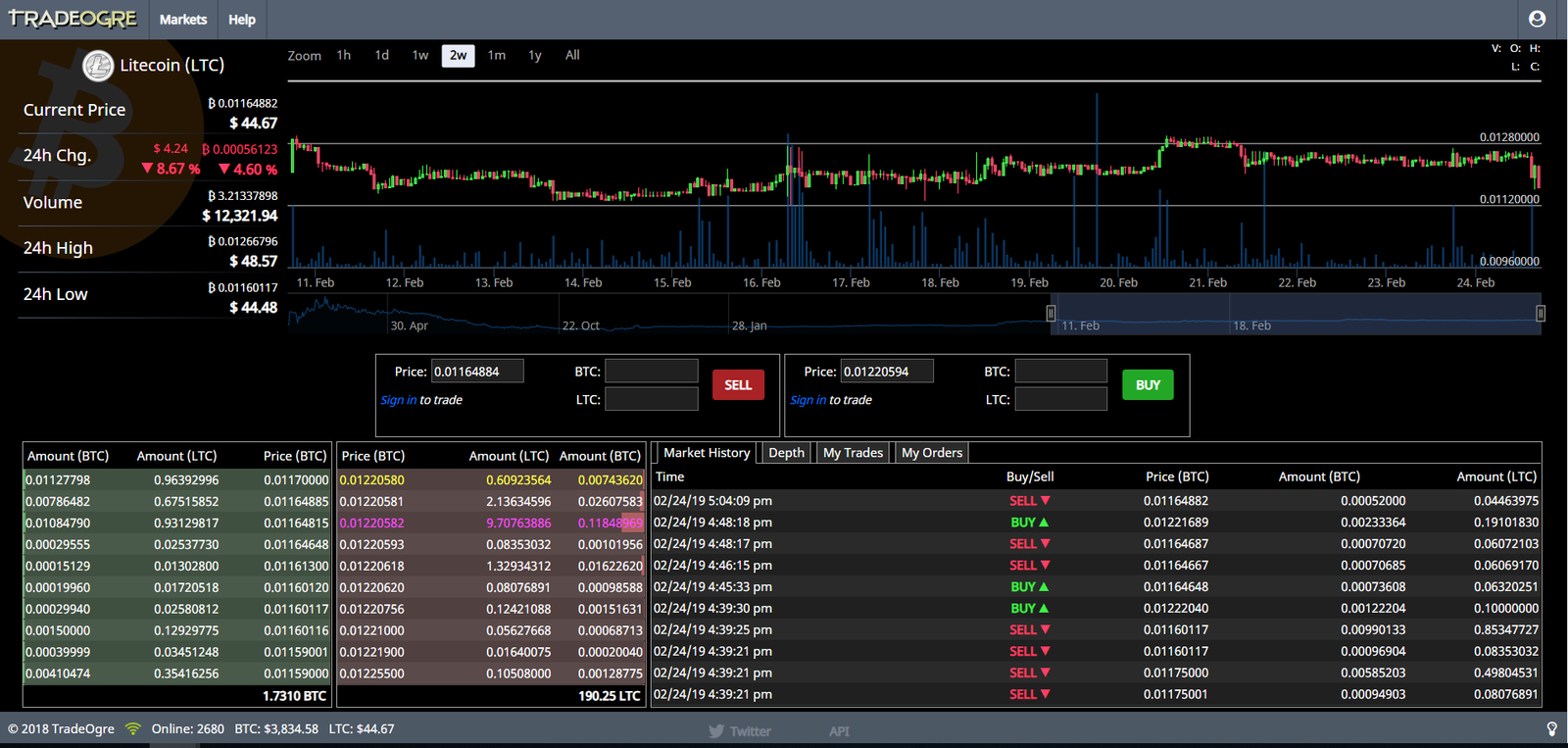Switch to the Depth tab
The height and width of the screenshot is (748, 1568).
pos(786,453)
